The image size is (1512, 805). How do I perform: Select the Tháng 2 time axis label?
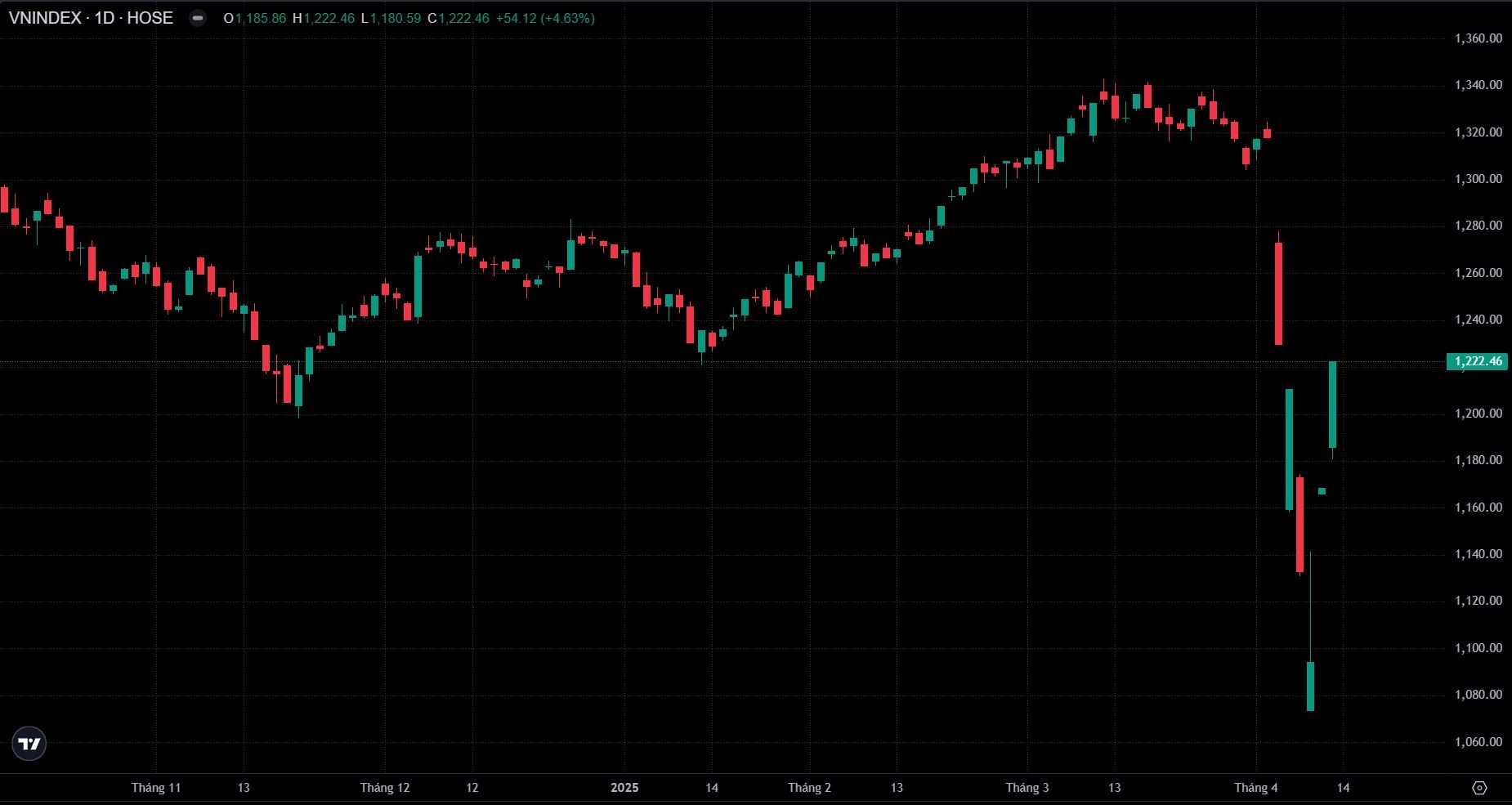coord(809,788)
